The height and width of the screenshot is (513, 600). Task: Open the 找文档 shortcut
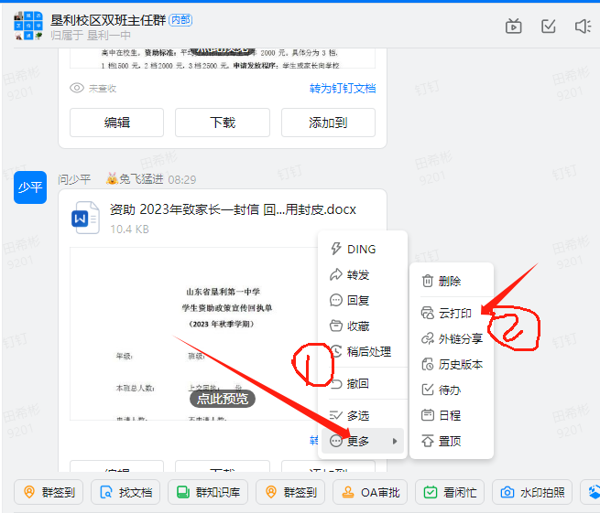tap(126, 492)
